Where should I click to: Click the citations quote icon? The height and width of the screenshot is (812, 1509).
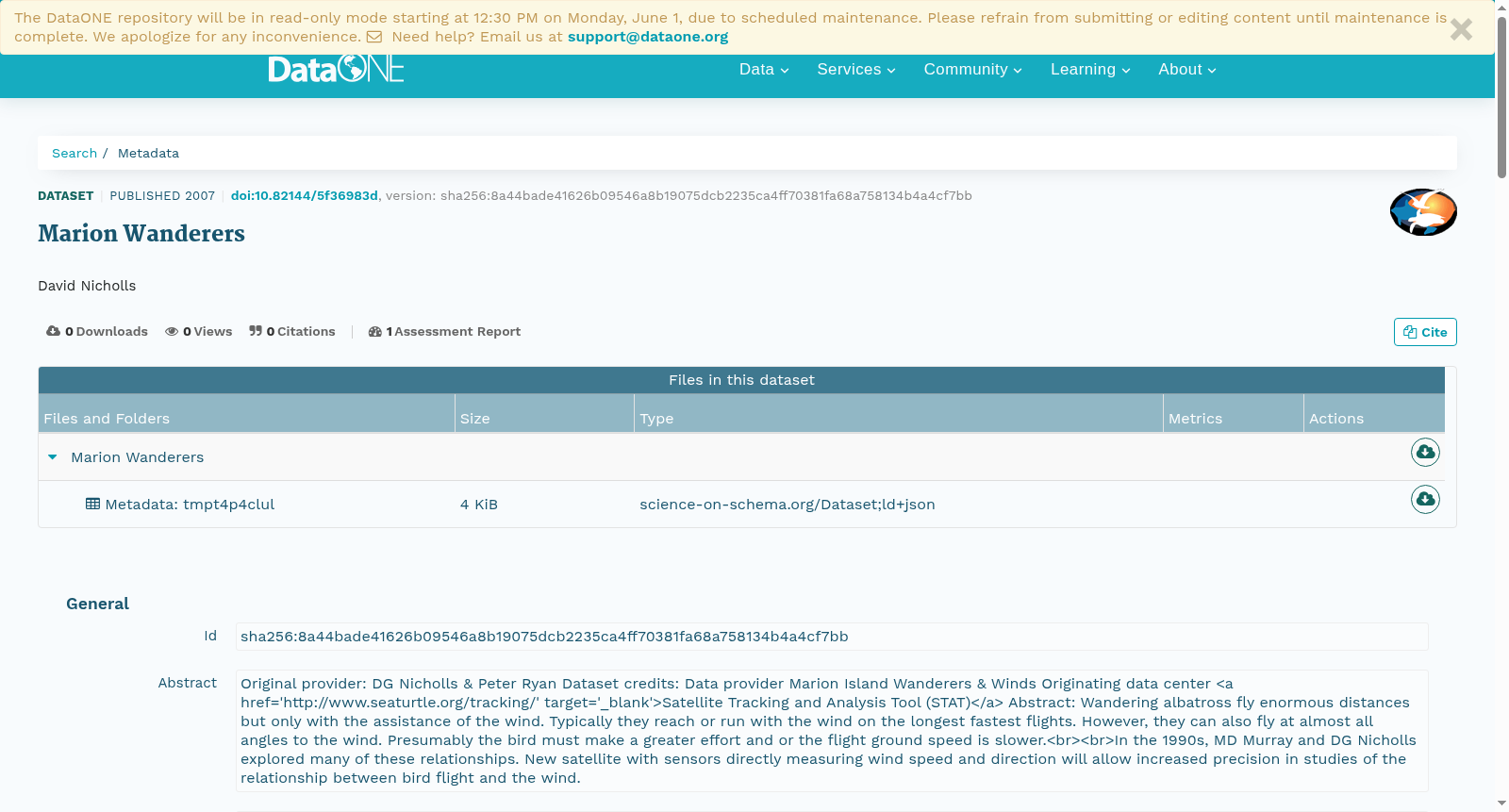[256, 331]
